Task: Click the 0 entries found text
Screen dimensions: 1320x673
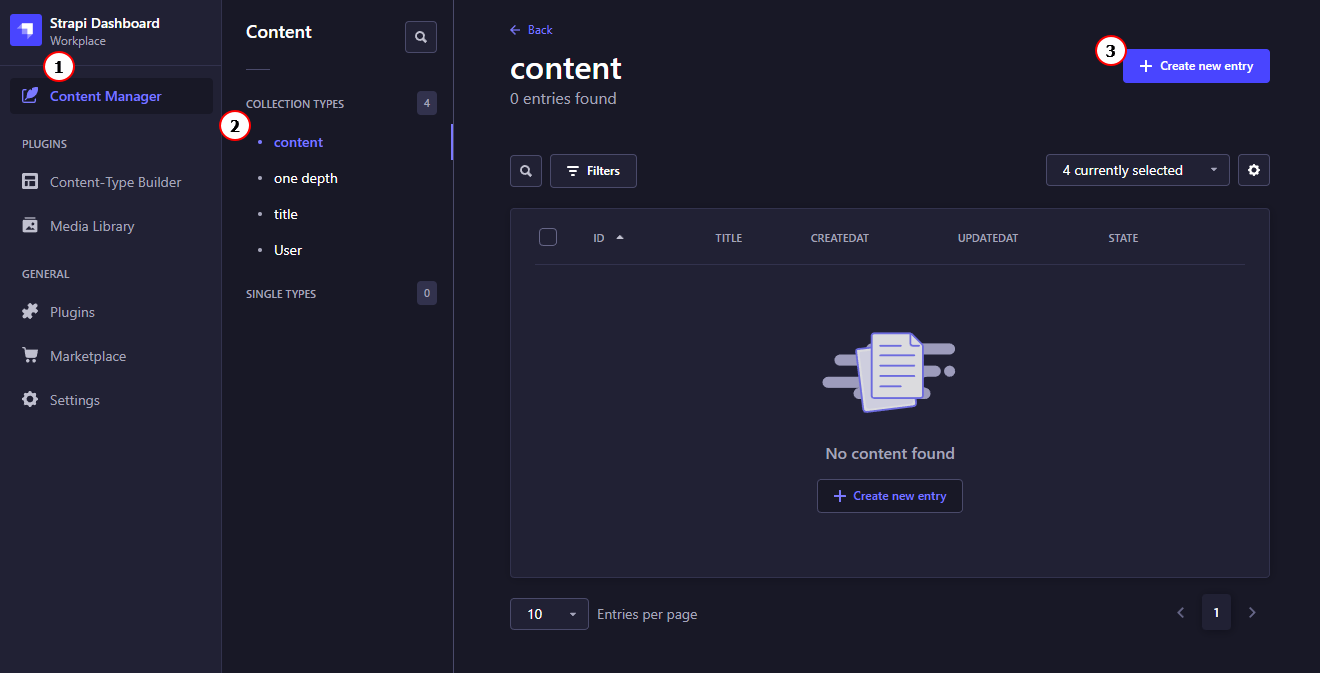Action: (563, 98)
